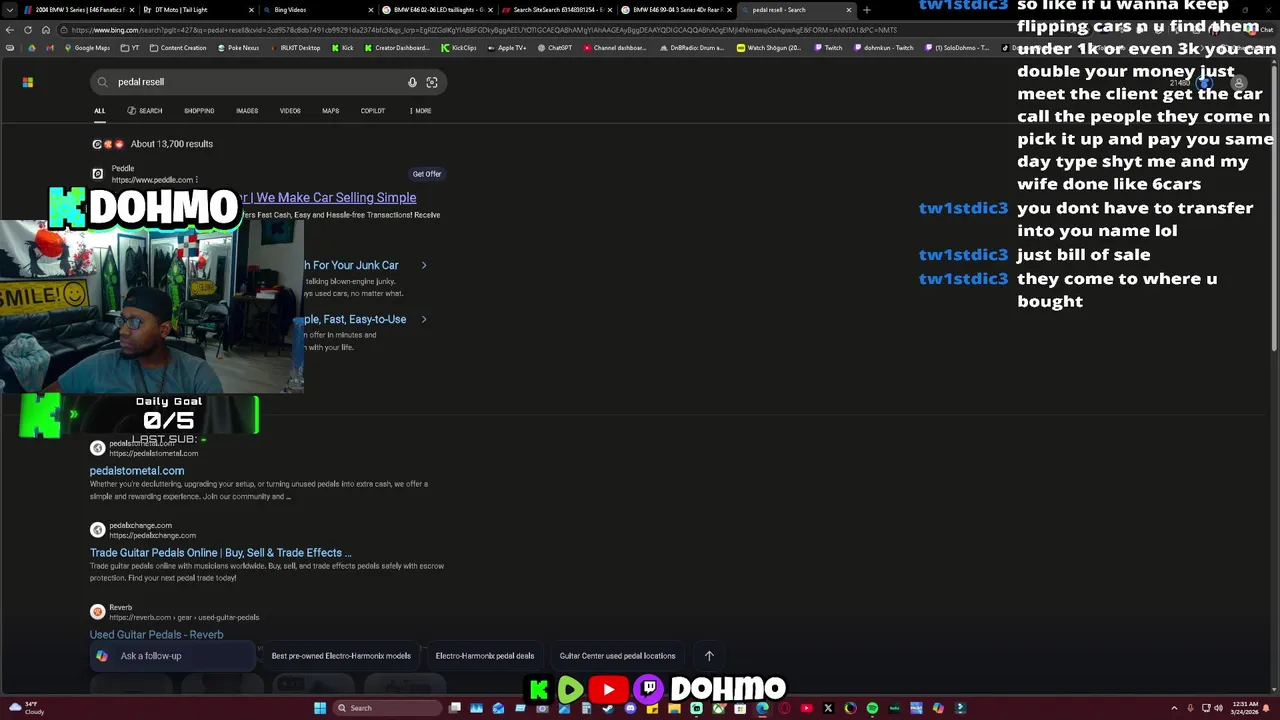Open the pedalstometal.com result link
The image size is (1280, 720).
point(137,471)
